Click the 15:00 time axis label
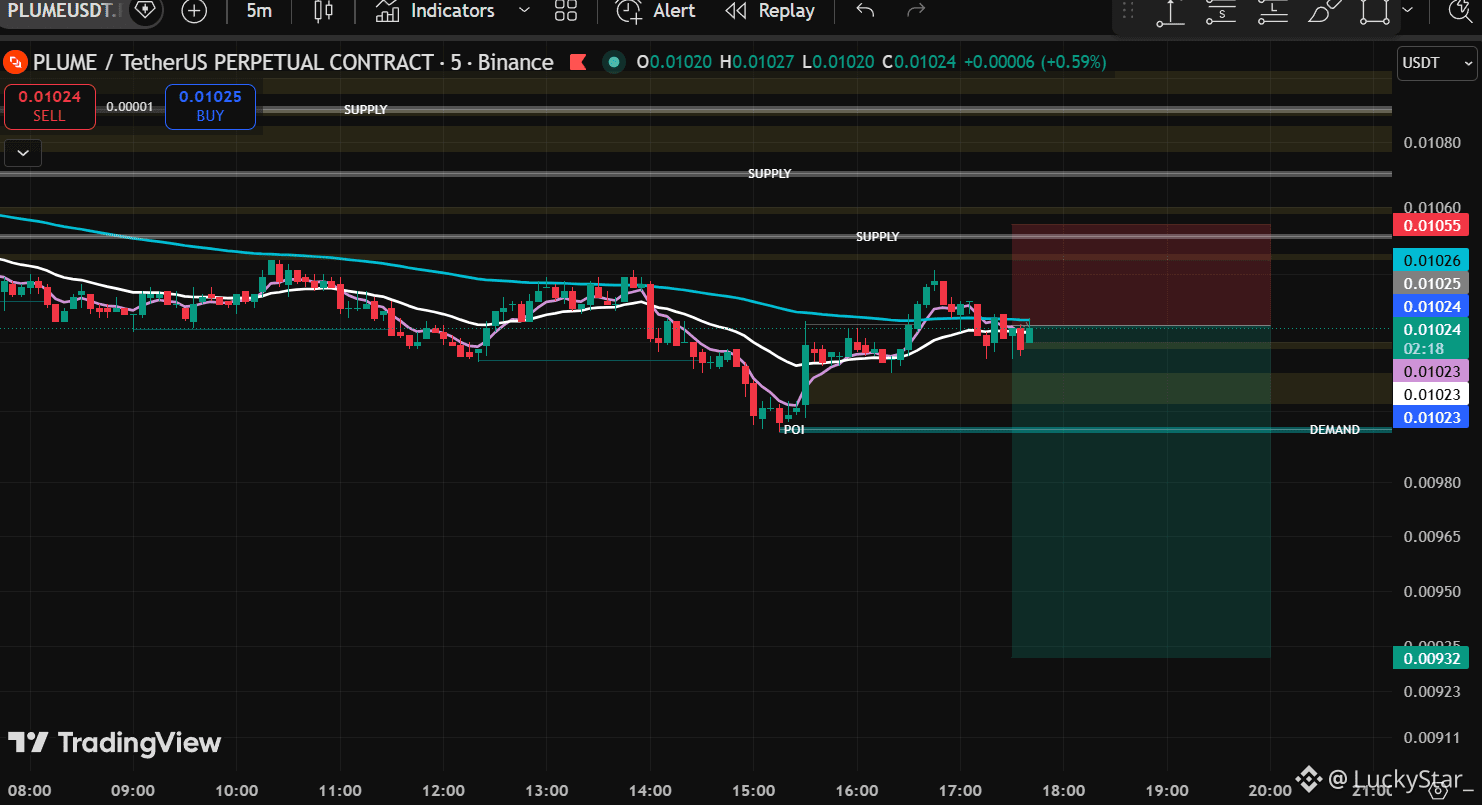The image size is (1482, 805). (x=753, y=790)
